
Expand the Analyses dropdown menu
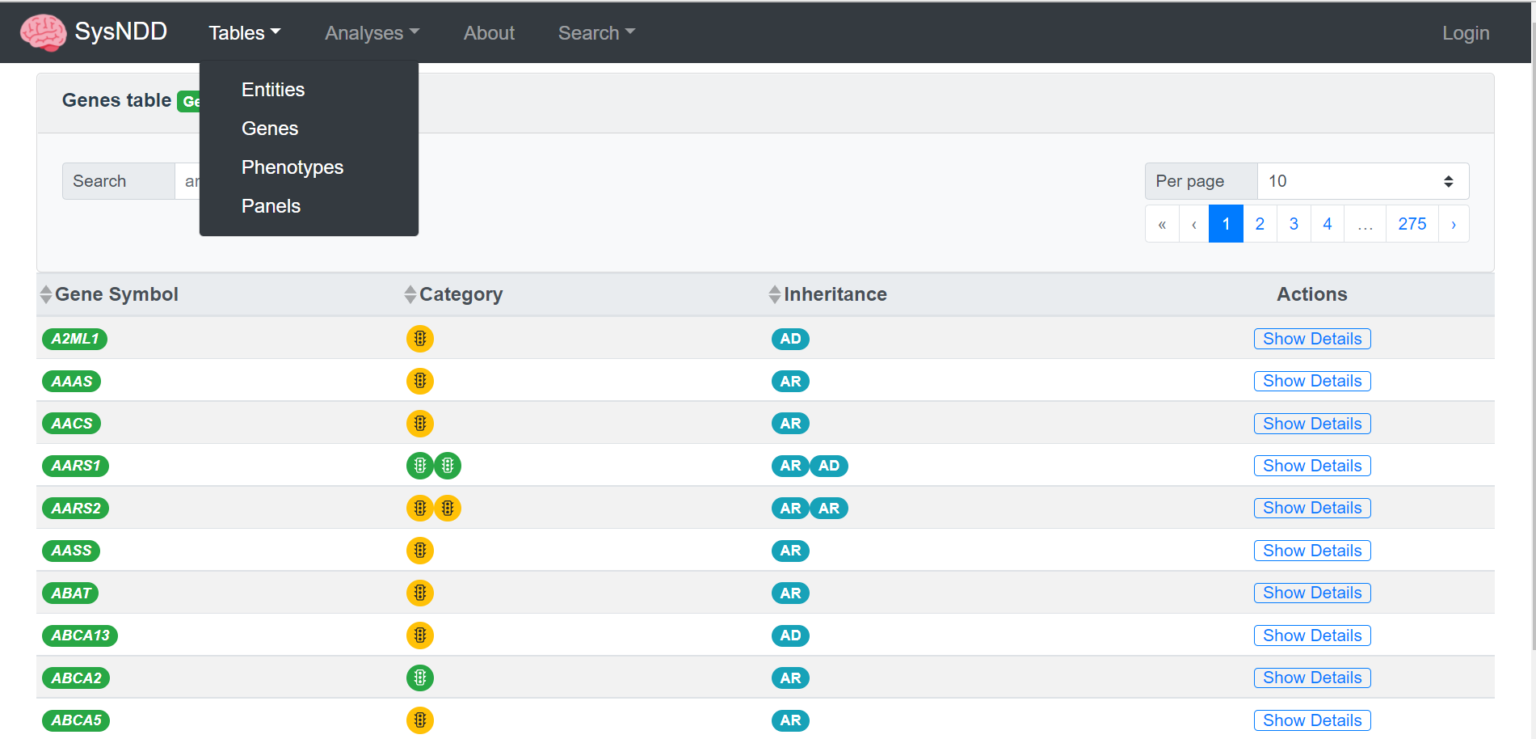click(x=371, y=33)
